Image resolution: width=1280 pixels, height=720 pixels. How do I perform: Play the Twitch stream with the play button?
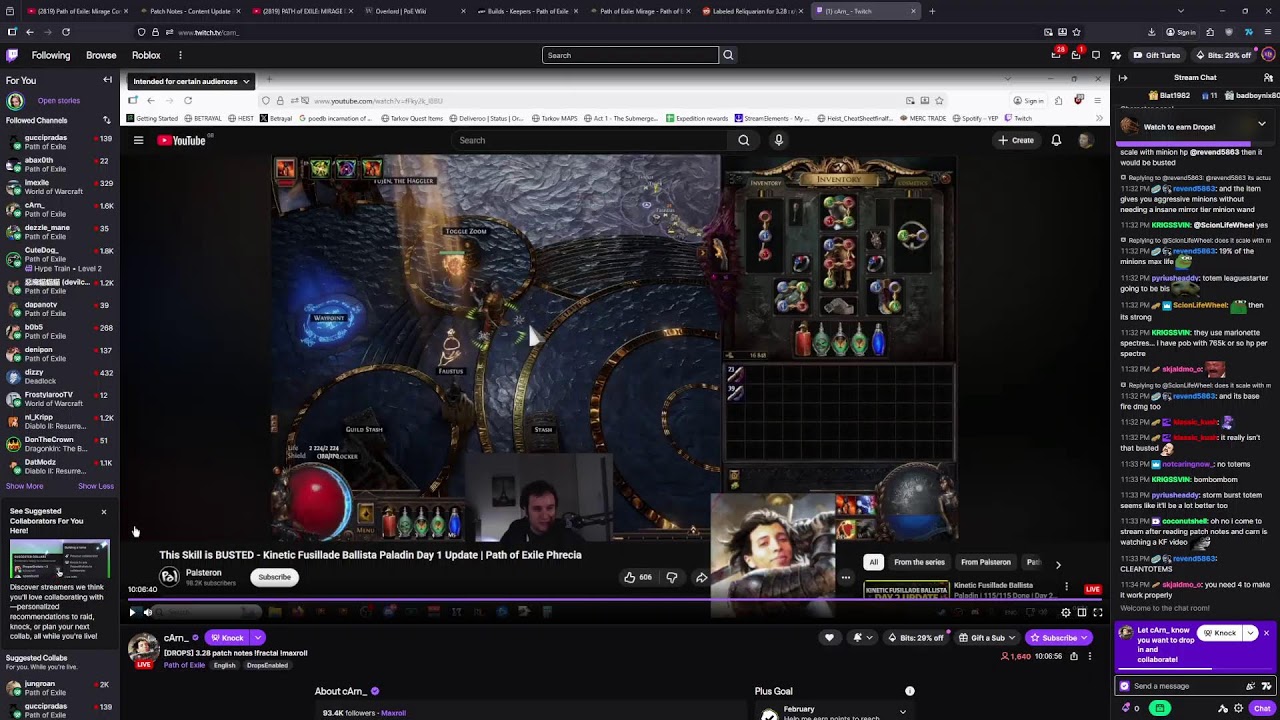point(132,612)
